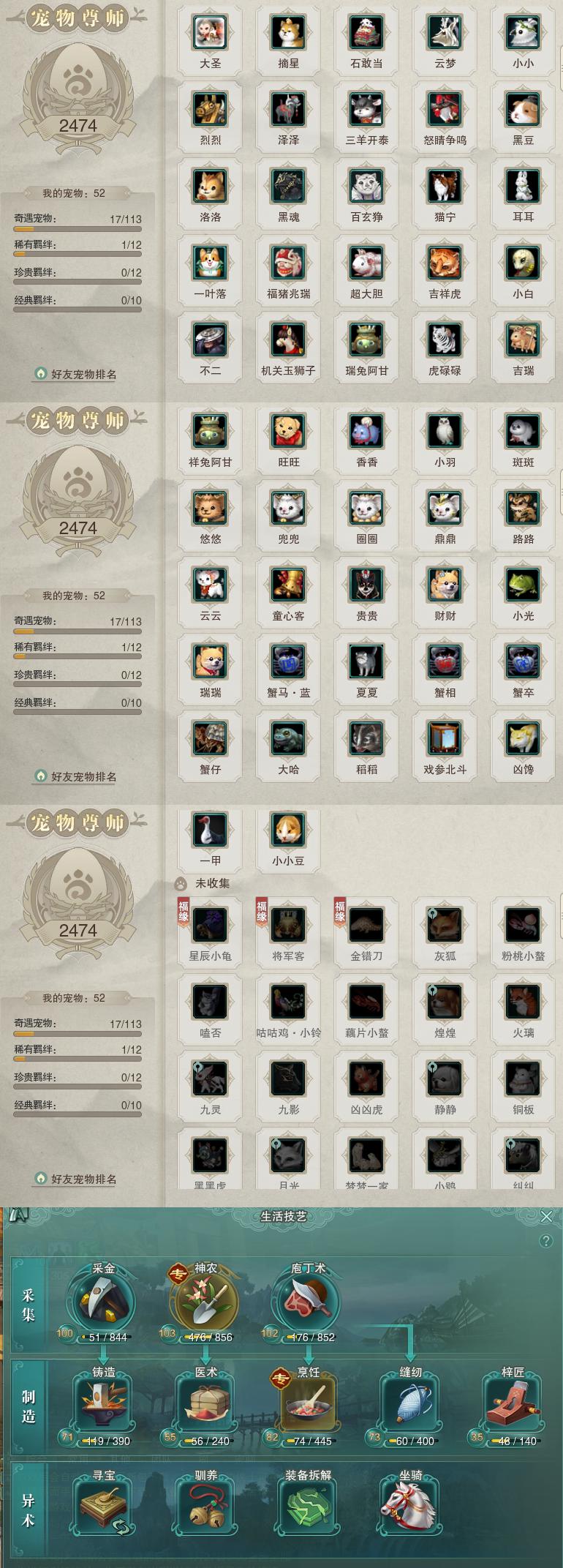The height and width of the screenshot is (1568, 563).
Task: Open the 寻宝 treasure hunting icon
Action: (103, 1507)
